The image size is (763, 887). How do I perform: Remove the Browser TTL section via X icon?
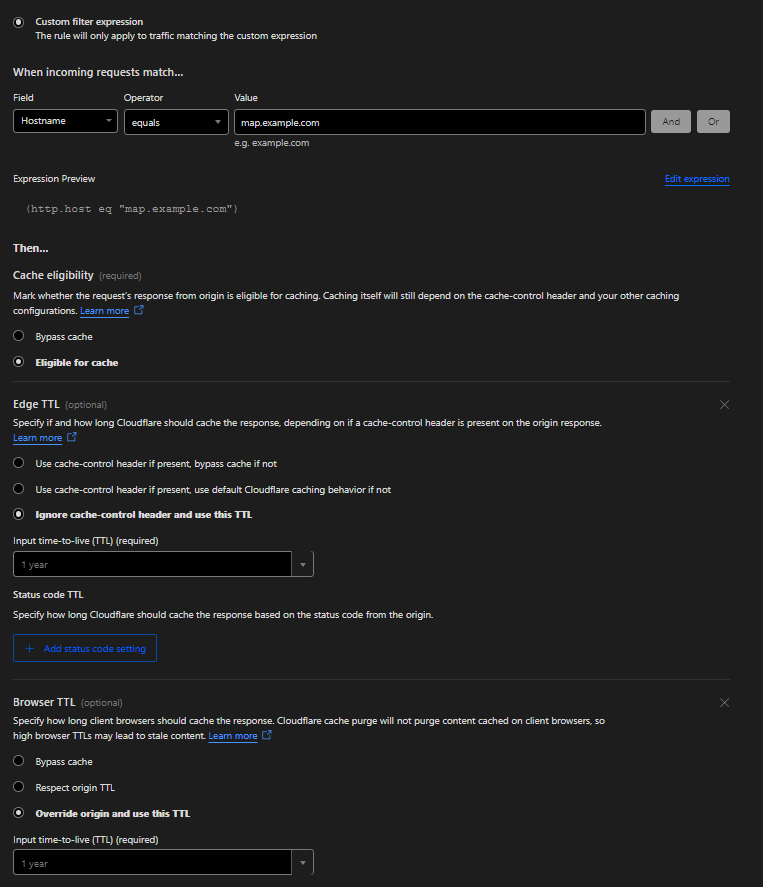coord(724,702)
